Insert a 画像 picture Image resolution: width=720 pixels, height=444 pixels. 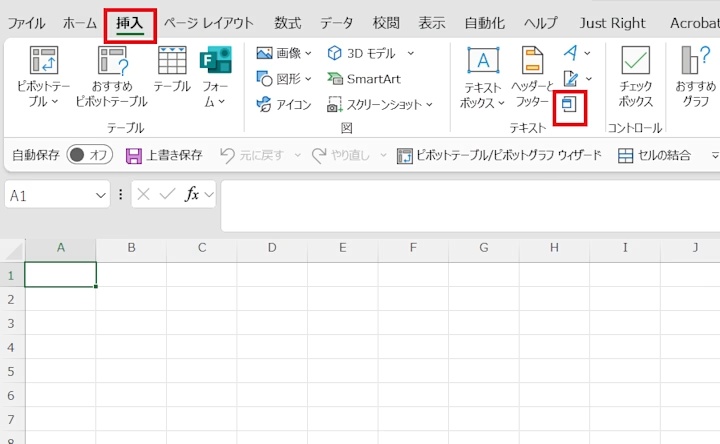[x=278, y=53]
